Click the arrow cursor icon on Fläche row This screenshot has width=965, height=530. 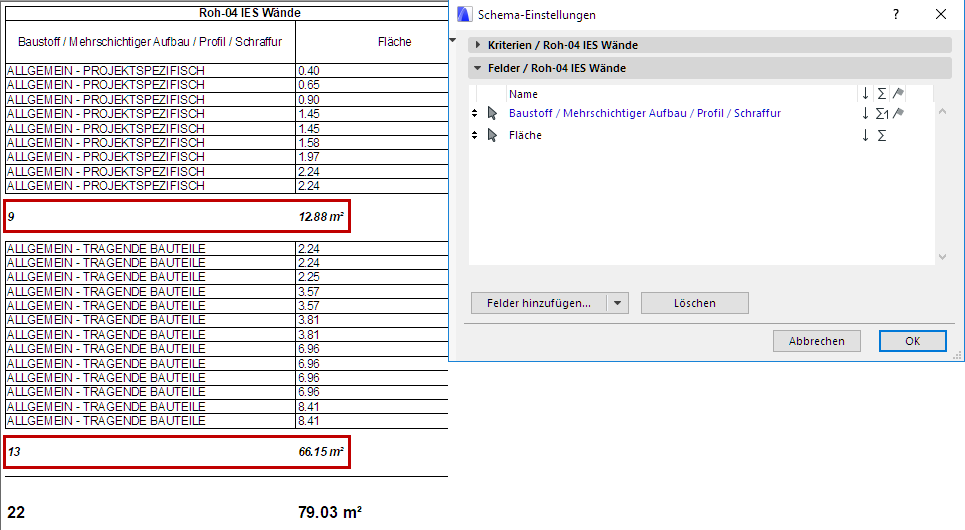[492, 135]
